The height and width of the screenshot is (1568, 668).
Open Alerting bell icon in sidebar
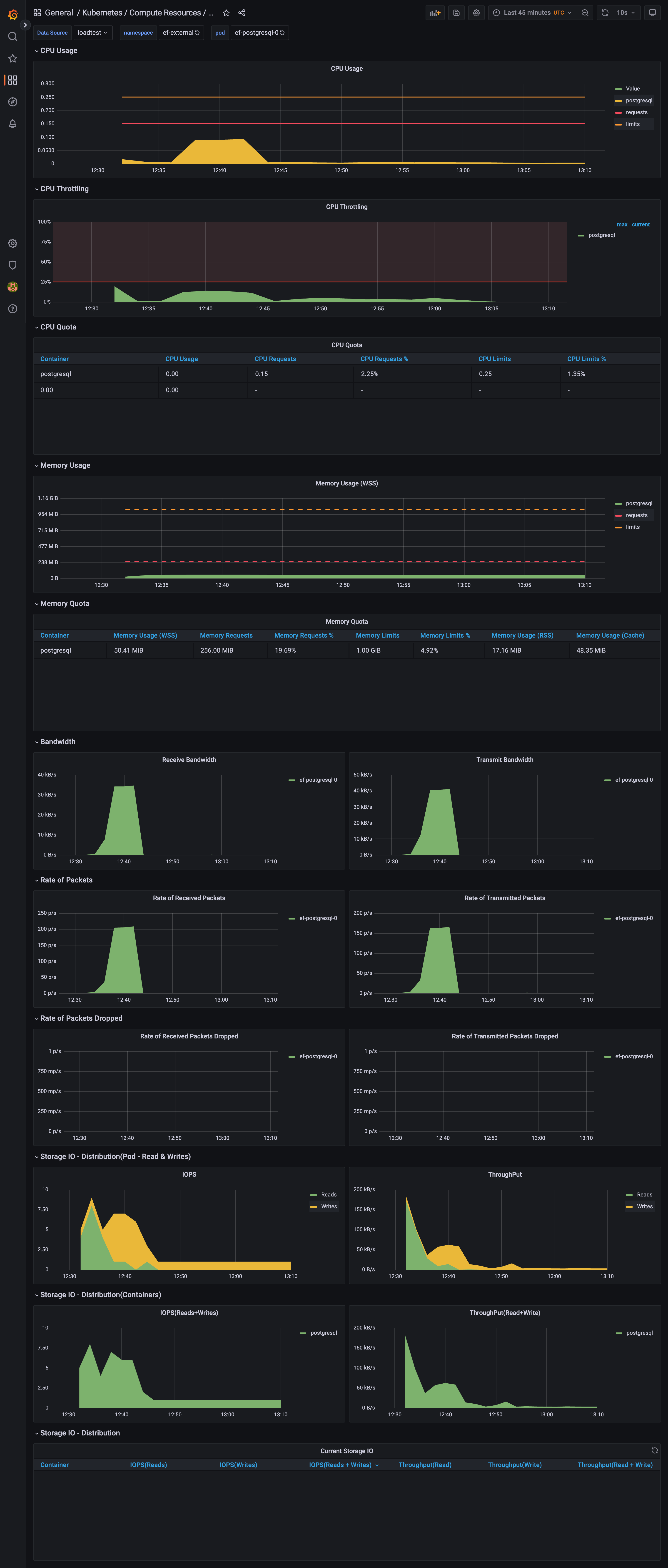click(12, 123)
